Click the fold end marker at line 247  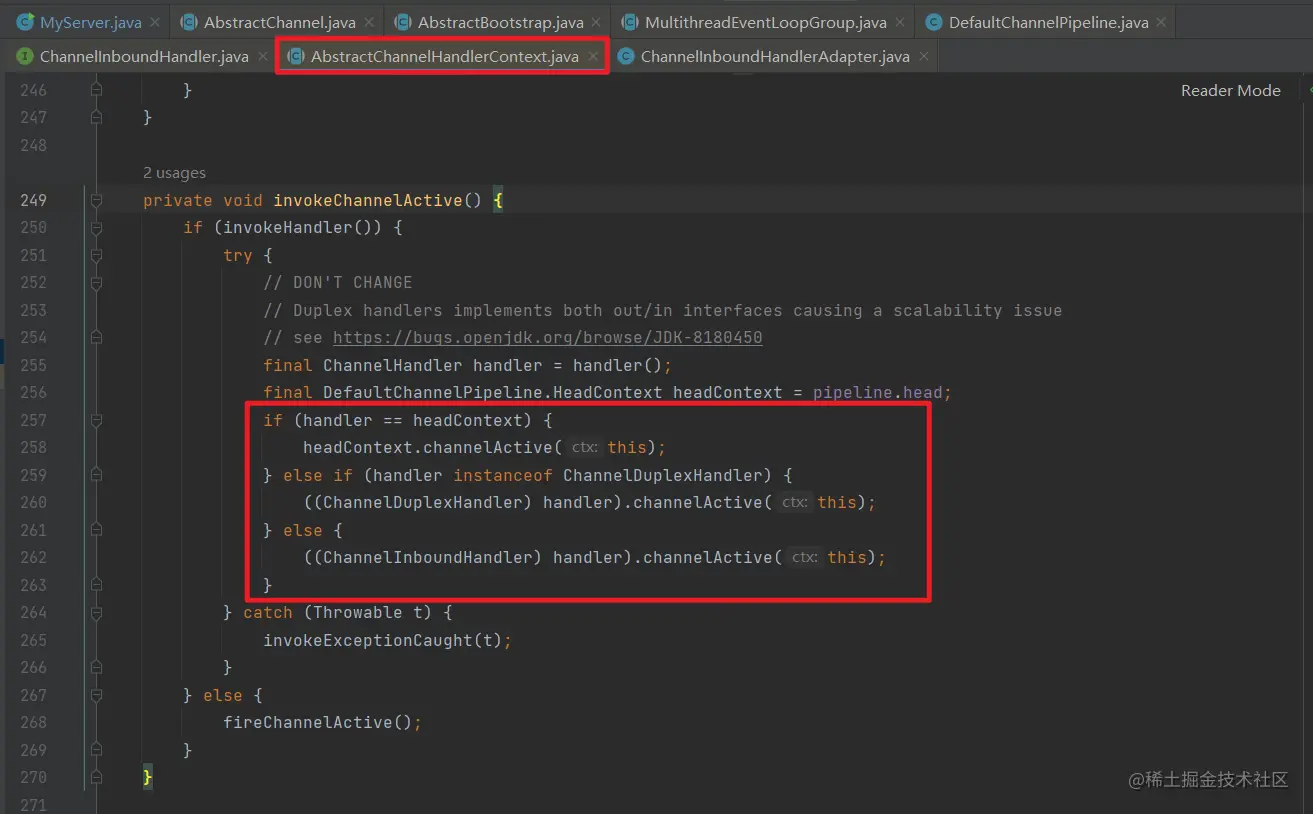[x=97, y=117]
